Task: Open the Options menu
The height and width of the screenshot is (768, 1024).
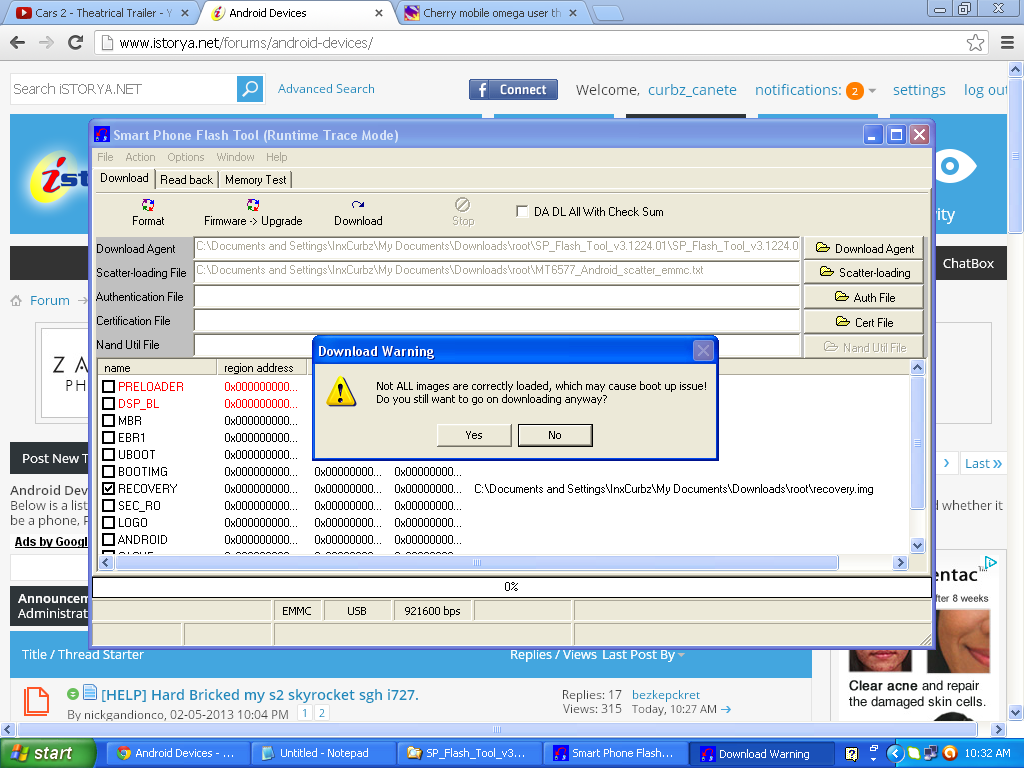Action: click(x=185, y=157)
